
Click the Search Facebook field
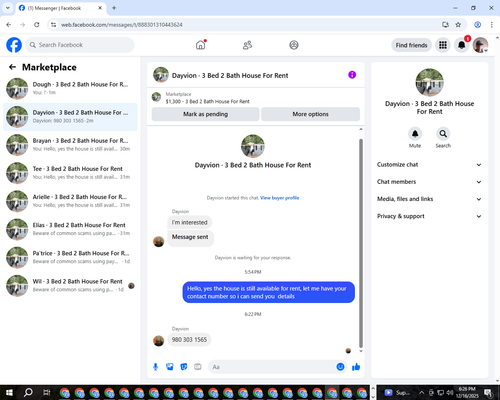[x=80, y=45]
